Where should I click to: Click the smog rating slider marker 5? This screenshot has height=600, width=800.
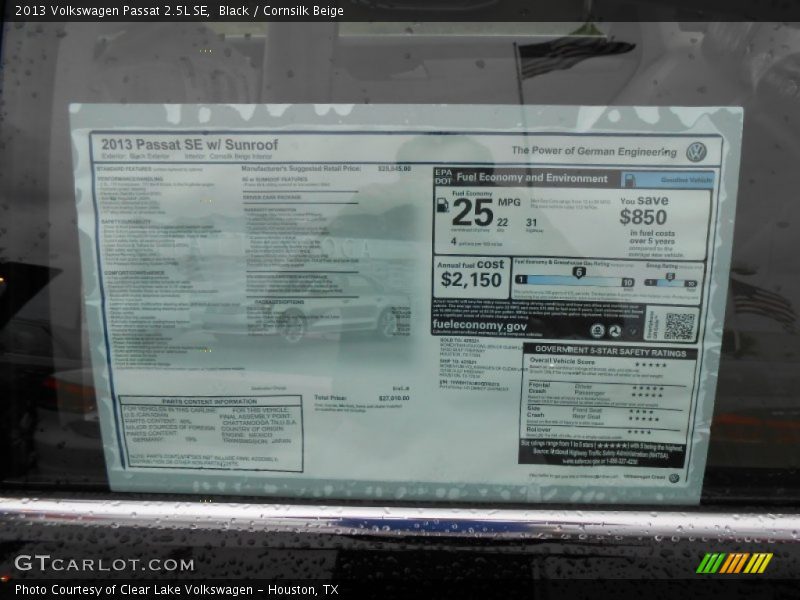pos(670,277)
